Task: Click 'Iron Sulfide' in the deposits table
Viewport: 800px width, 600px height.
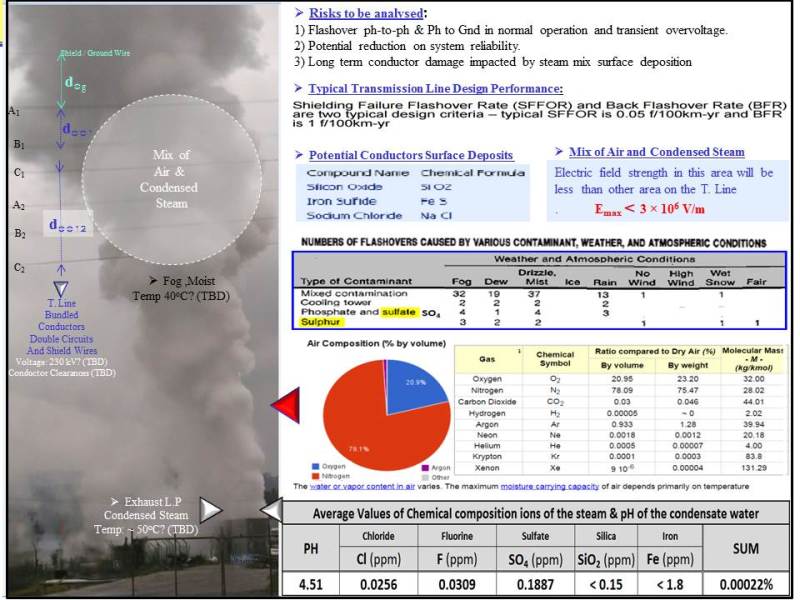Action: pos(341,202)
